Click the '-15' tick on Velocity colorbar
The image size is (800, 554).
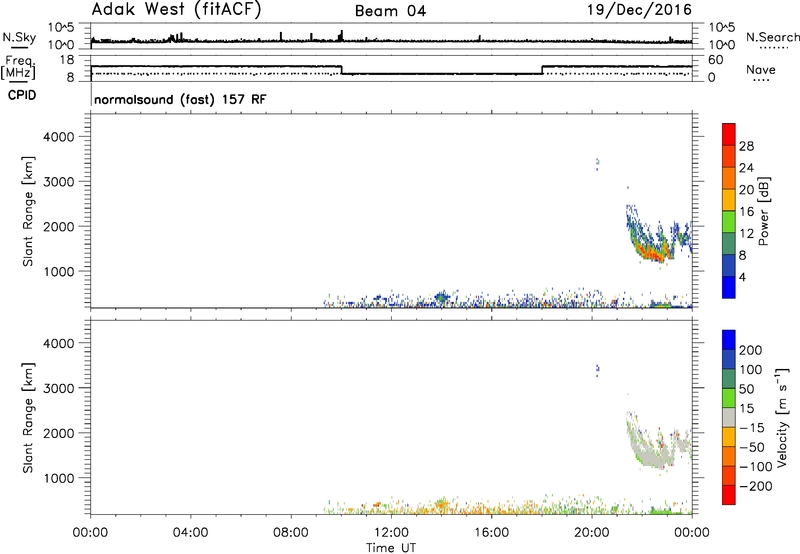pyautogui.click(x=752, y=428)
